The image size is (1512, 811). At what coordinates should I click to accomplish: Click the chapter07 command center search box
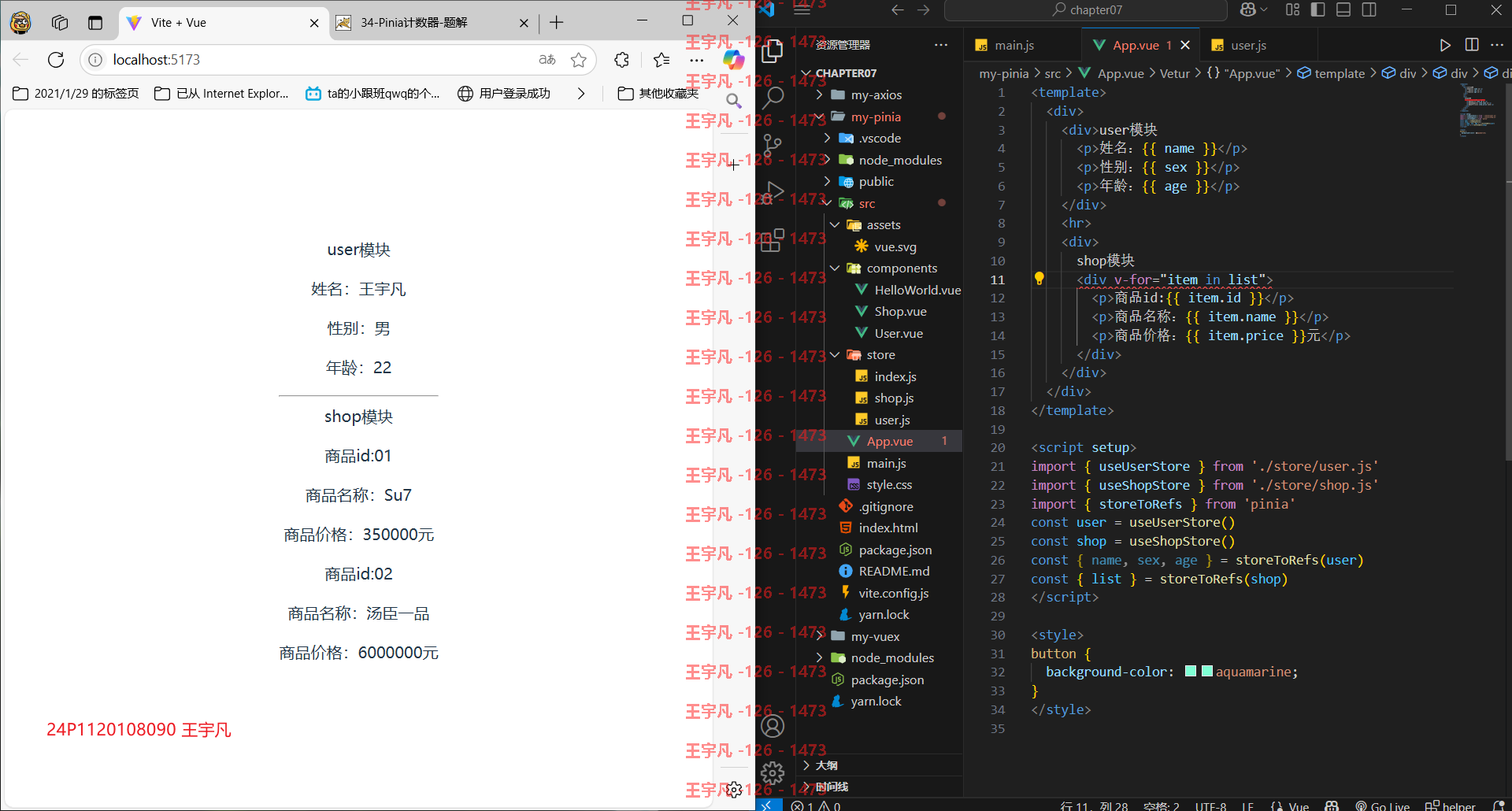pos(1085,10)
